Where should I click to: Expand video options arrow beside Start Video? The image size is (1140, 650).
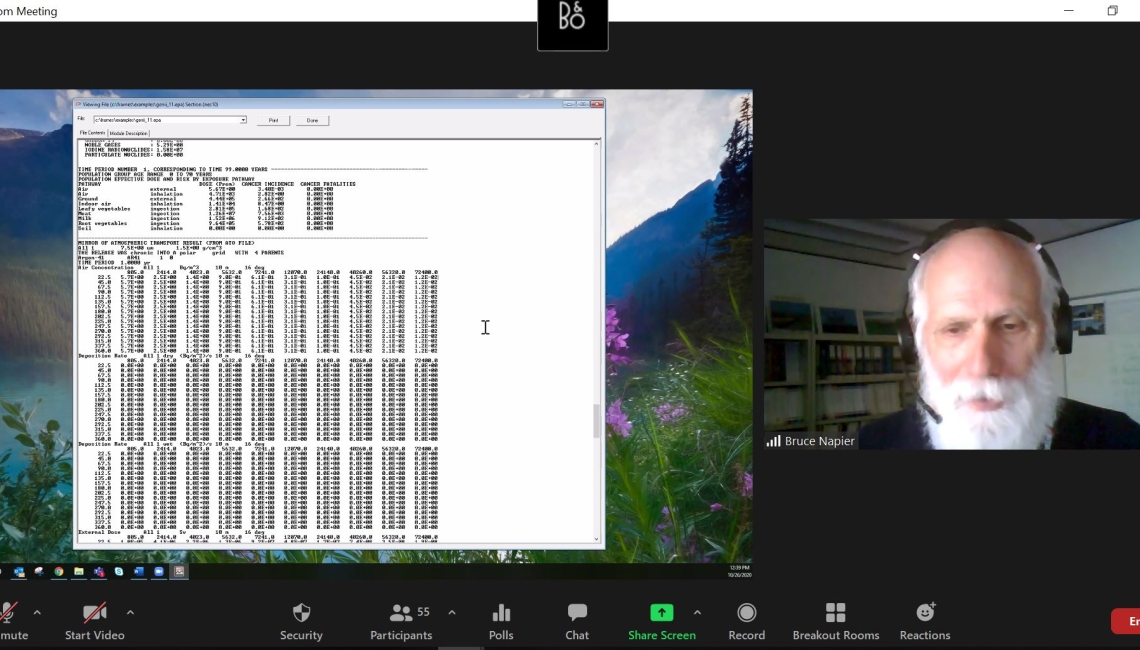pyautogui.click(x=130, y=612)
